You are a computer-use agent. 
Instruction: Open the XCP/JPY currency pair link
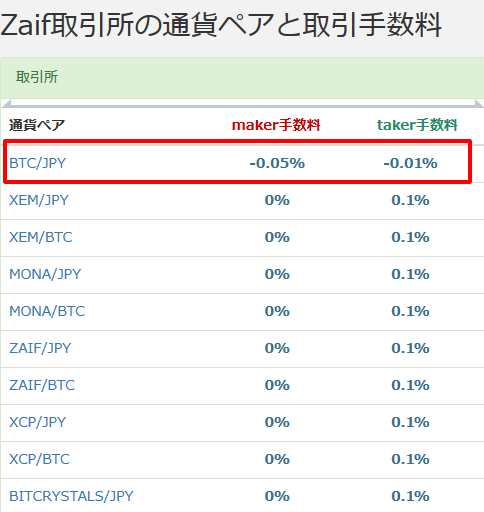pyautogui.click(x=38, y=422)
